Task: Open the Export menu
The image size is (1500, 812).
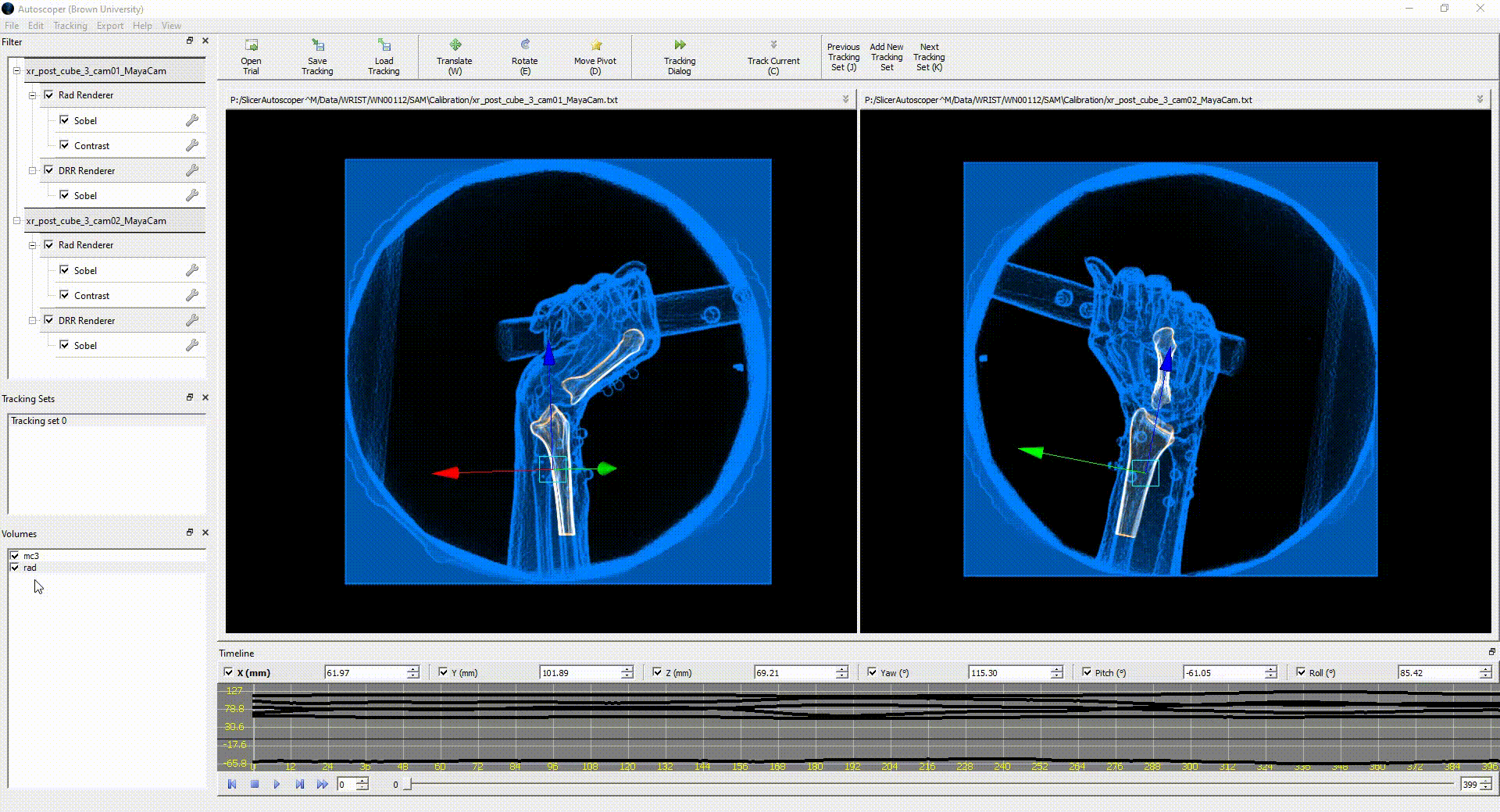Action: point(110,26)
